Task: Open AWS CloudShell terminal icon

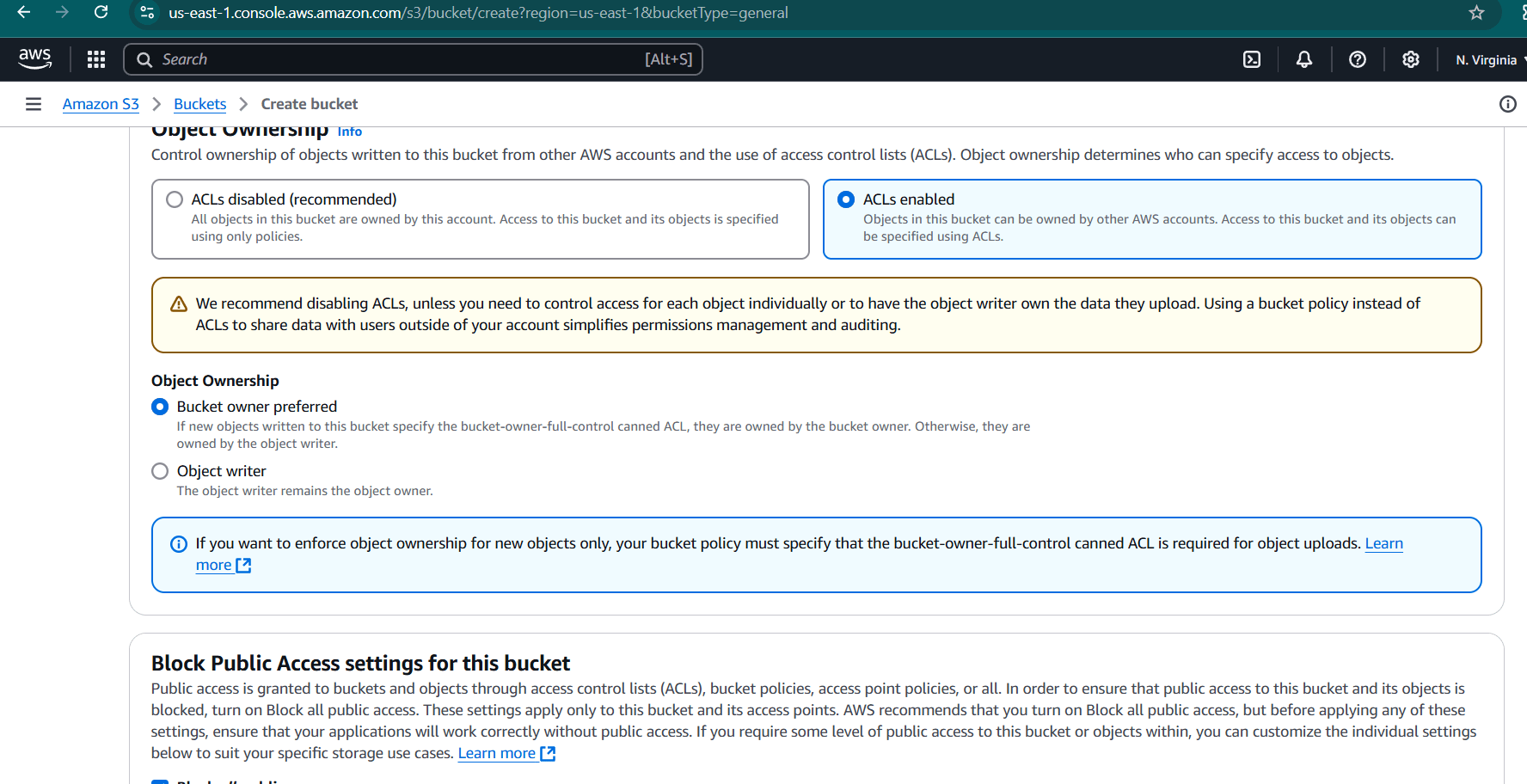Action: tap(1252, 59)
